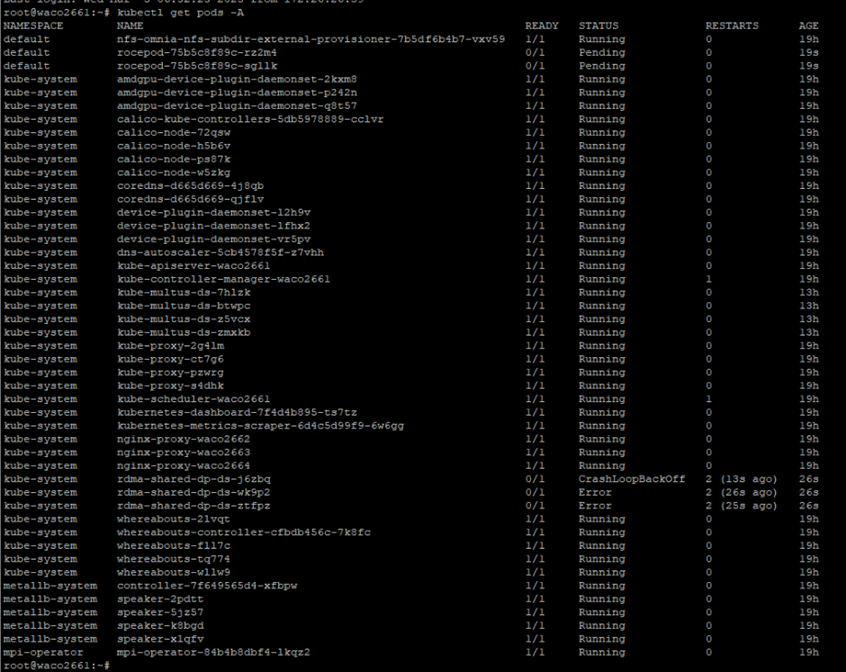The height and width of the screenshot is (672, 846).
Task: Select kube-proxy-ct7g6 pod name
Action: tap(170, 359)
